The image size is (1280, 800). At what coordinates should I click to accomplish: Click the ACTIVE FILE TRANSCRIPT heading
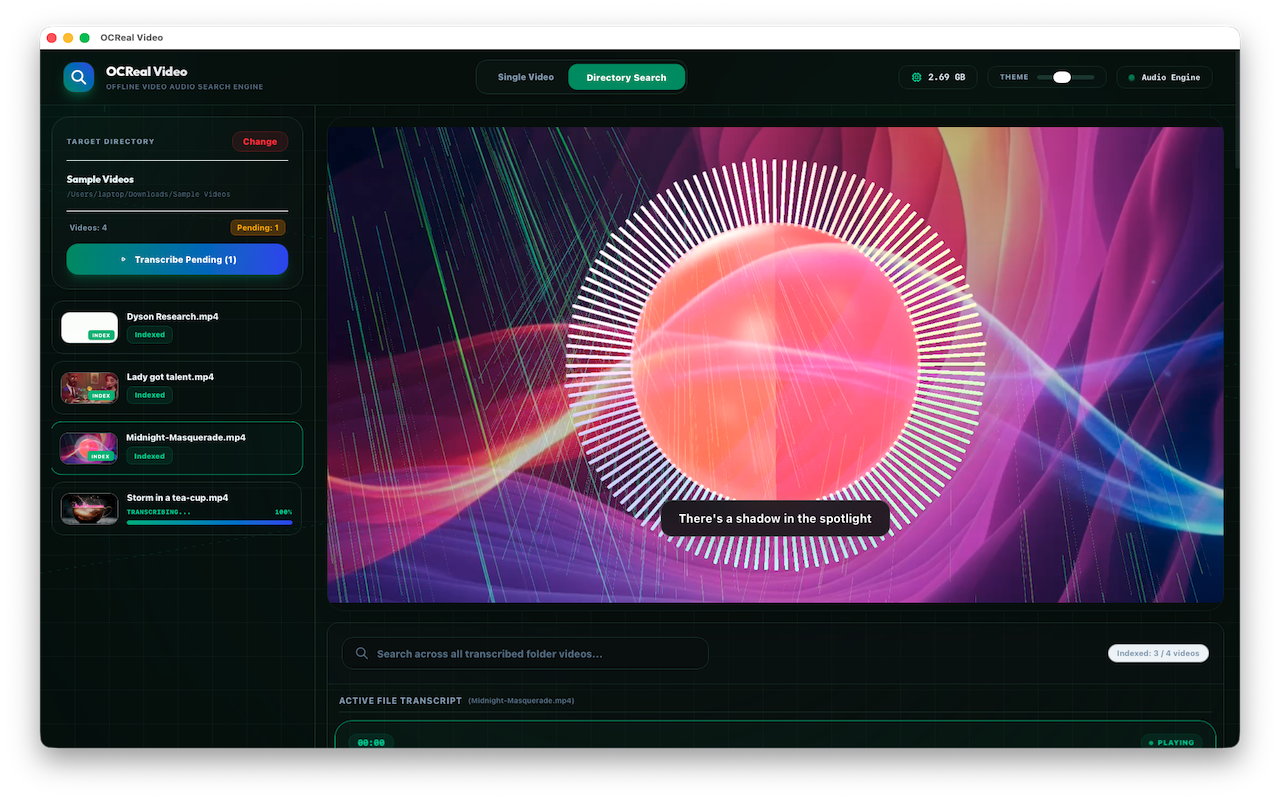[400, 701]
